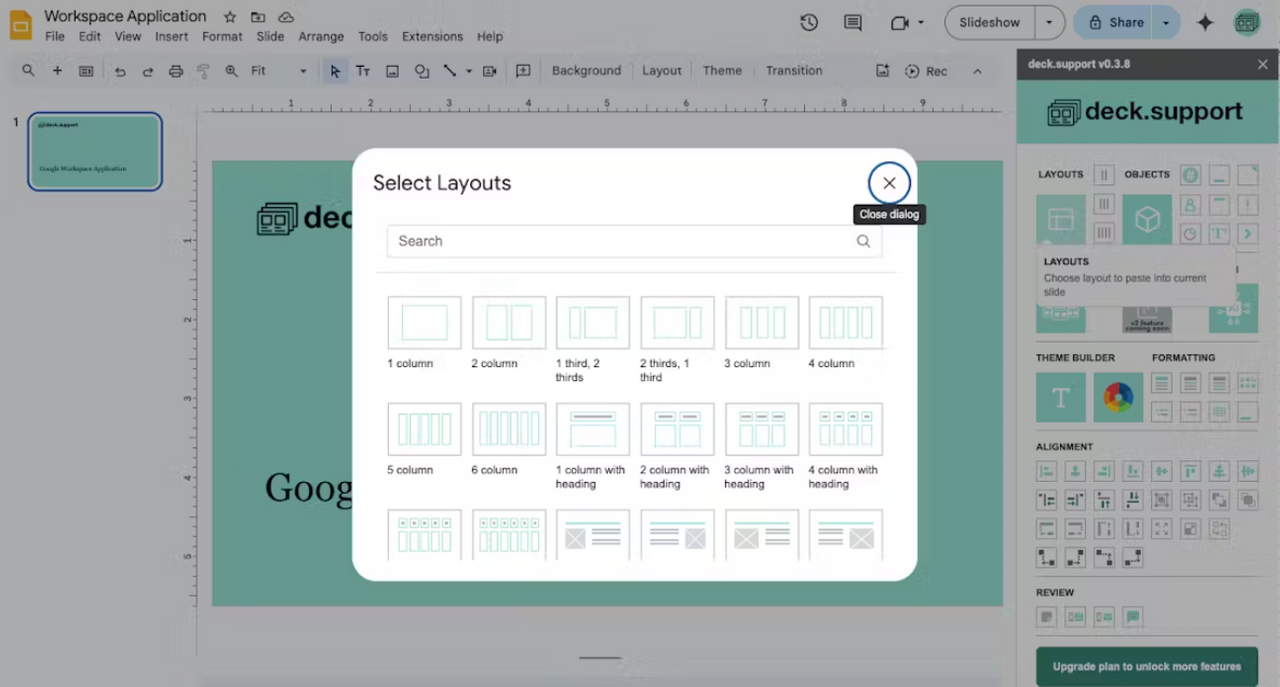This screenshot has height=687, width=1280.
Task: Select the 4 column layout
Action: coord(846,323)
